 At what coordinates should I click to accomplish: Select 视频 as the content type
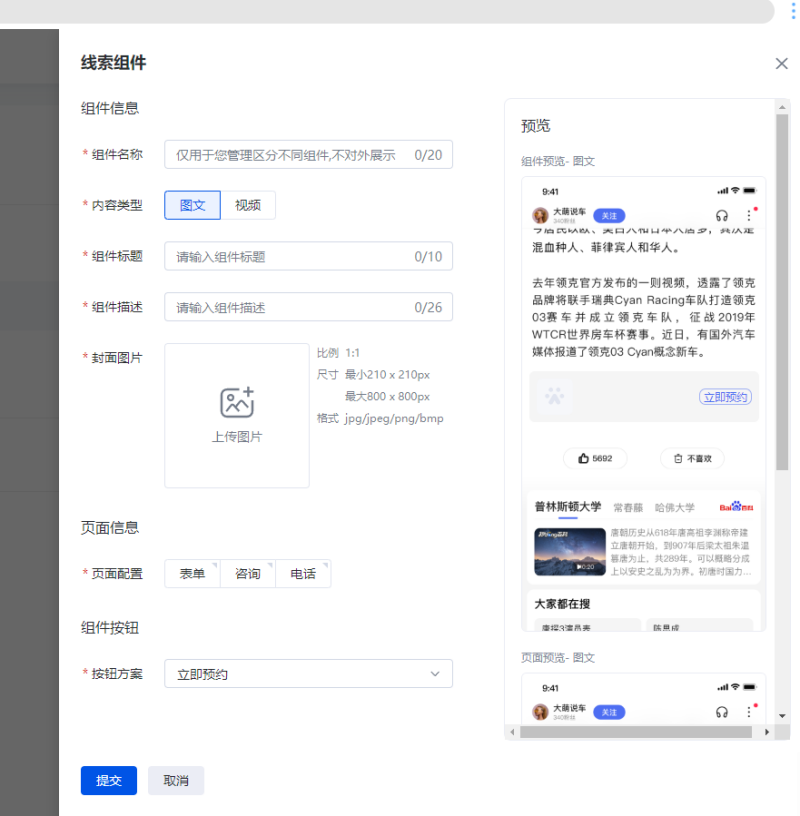coord(247,204)
